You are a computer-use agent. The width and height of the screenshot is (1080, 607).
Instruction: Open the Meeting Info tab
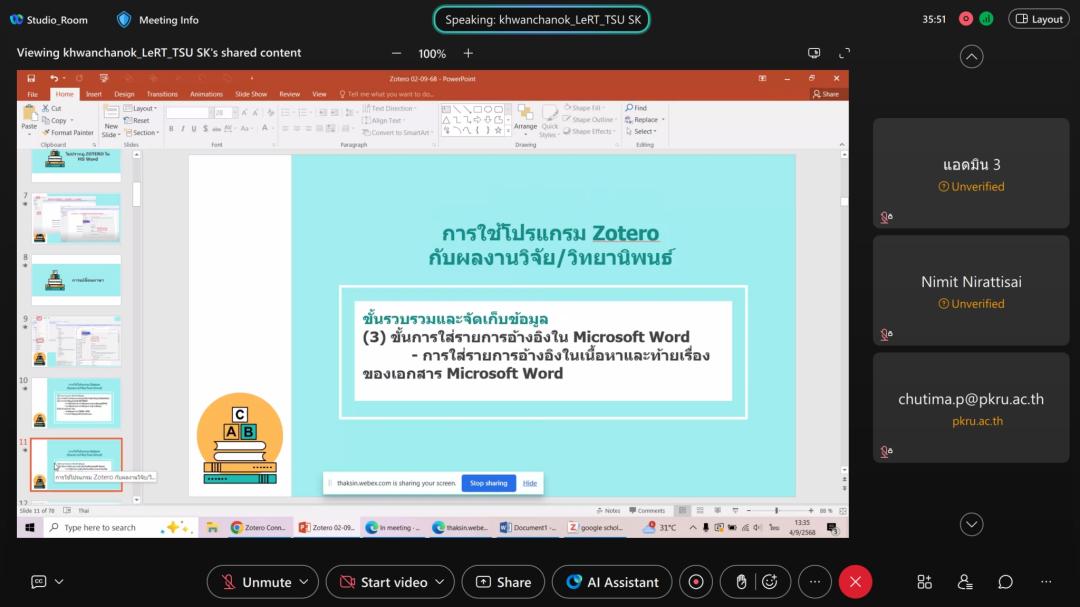click(158, 19)
